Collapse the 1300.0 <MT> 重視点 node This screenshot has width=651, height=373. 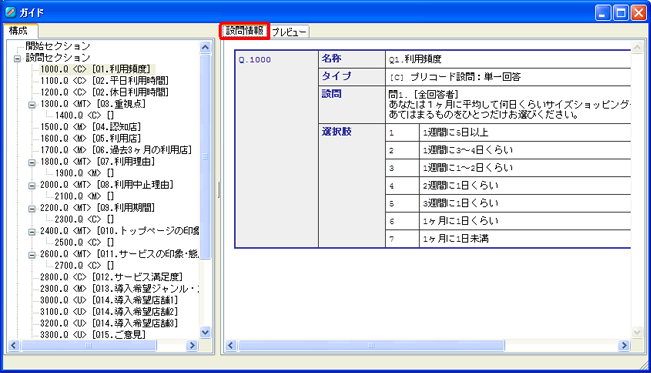(32, 105)
